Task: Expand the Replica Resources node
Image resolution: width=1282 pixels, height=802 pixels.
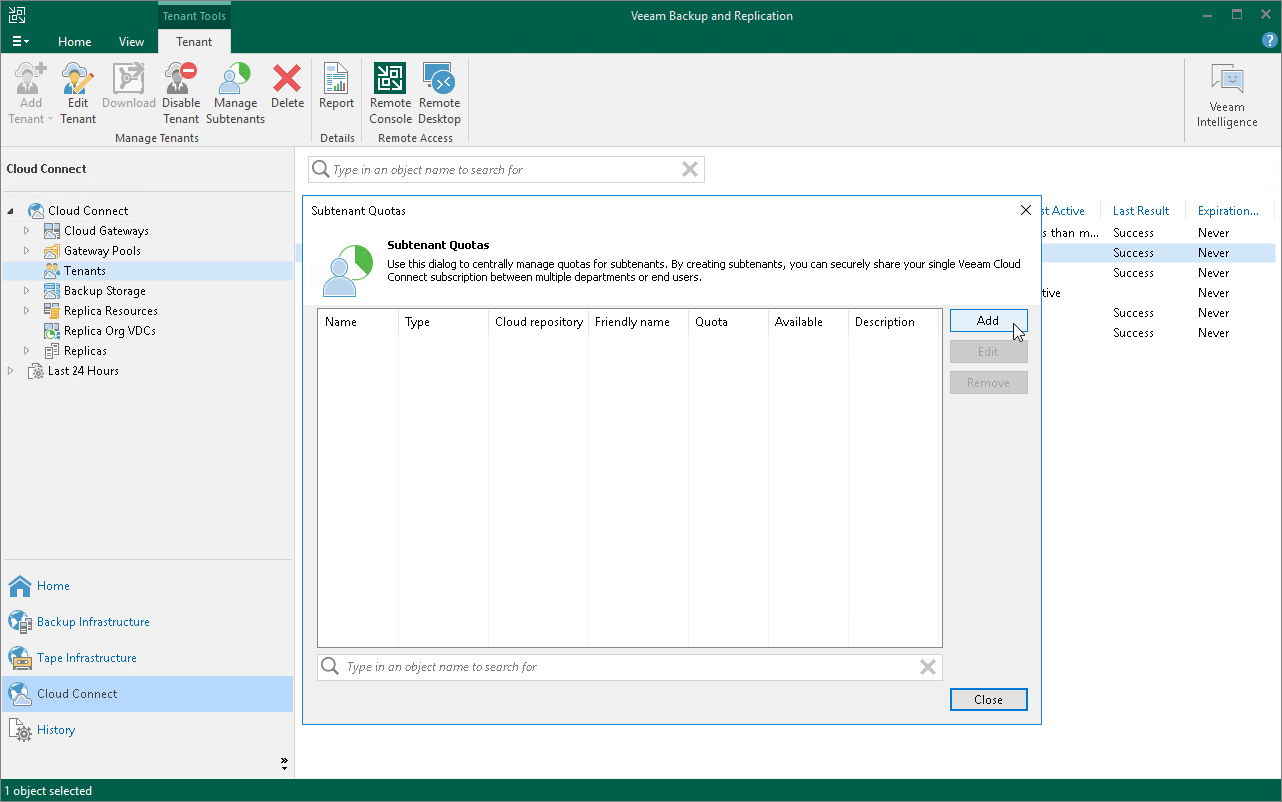Action: (x=27, y=311)
